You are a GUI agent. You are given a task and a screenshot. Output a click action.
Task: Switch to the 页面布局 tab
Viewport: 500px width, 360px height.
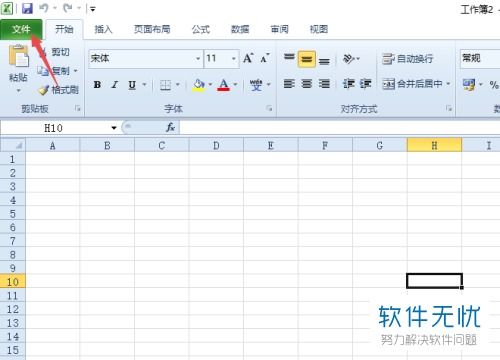click(152, 29)
